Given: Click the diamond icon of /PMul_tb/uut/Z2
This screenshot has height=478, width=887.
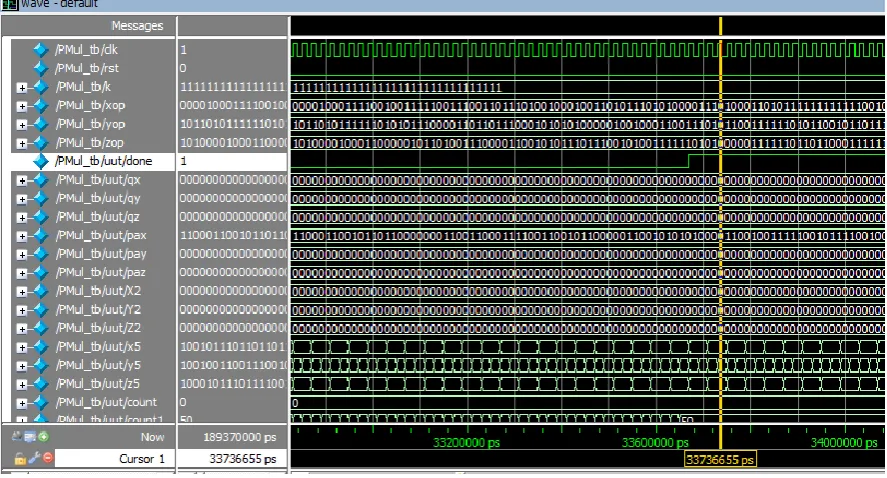Looking at the screenshot, I should tap(41, 328).
